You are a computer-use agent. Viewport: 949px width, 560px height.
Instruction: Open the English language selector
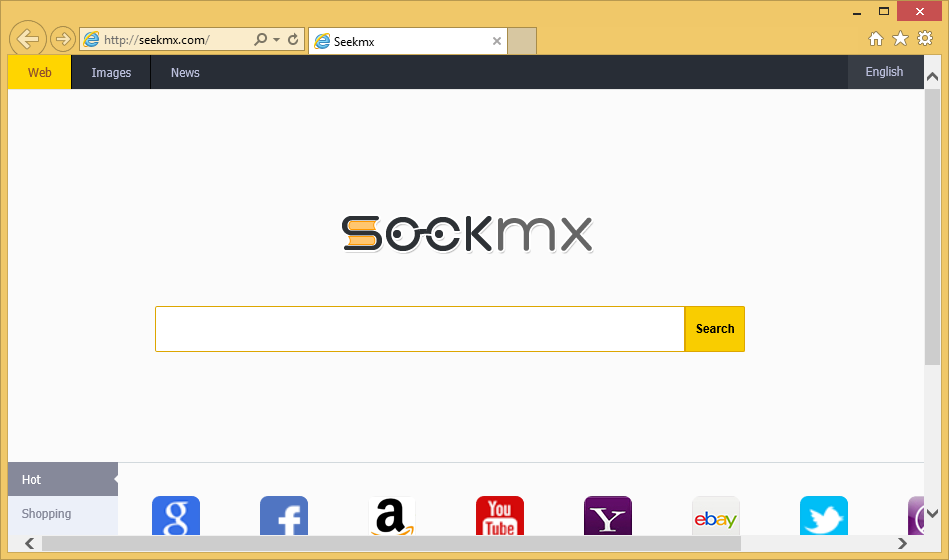884,72
